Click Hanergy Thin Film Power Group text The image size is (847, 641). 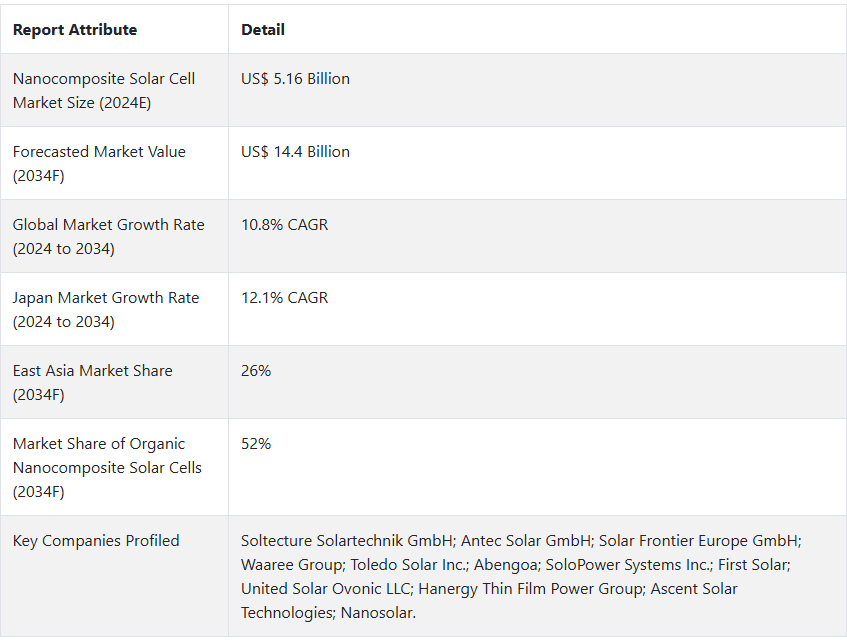pos(530,589)
